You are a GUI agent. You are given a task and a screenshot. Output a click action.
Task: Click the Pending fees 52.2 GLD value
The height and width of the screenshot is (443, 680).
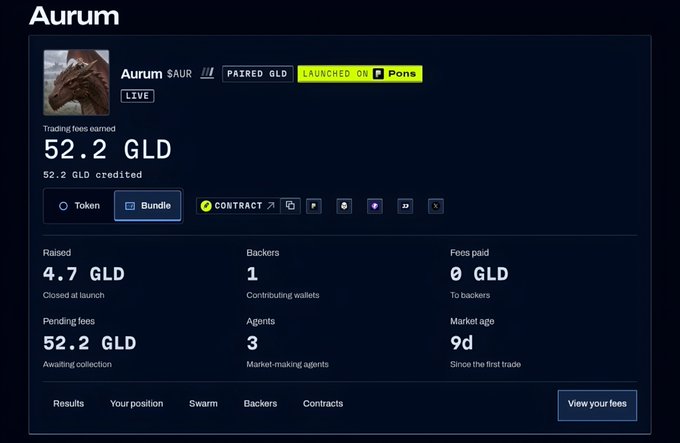click(89, 343)
